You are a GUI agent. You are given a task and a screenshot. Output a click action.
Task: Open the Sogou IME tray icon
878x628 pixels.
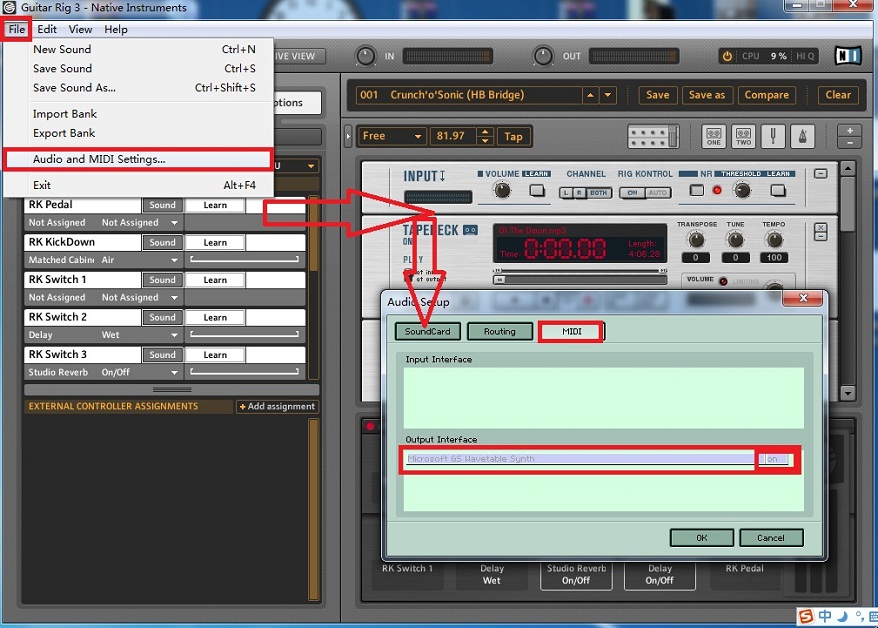pyautogui.click(x=806, y=617)
